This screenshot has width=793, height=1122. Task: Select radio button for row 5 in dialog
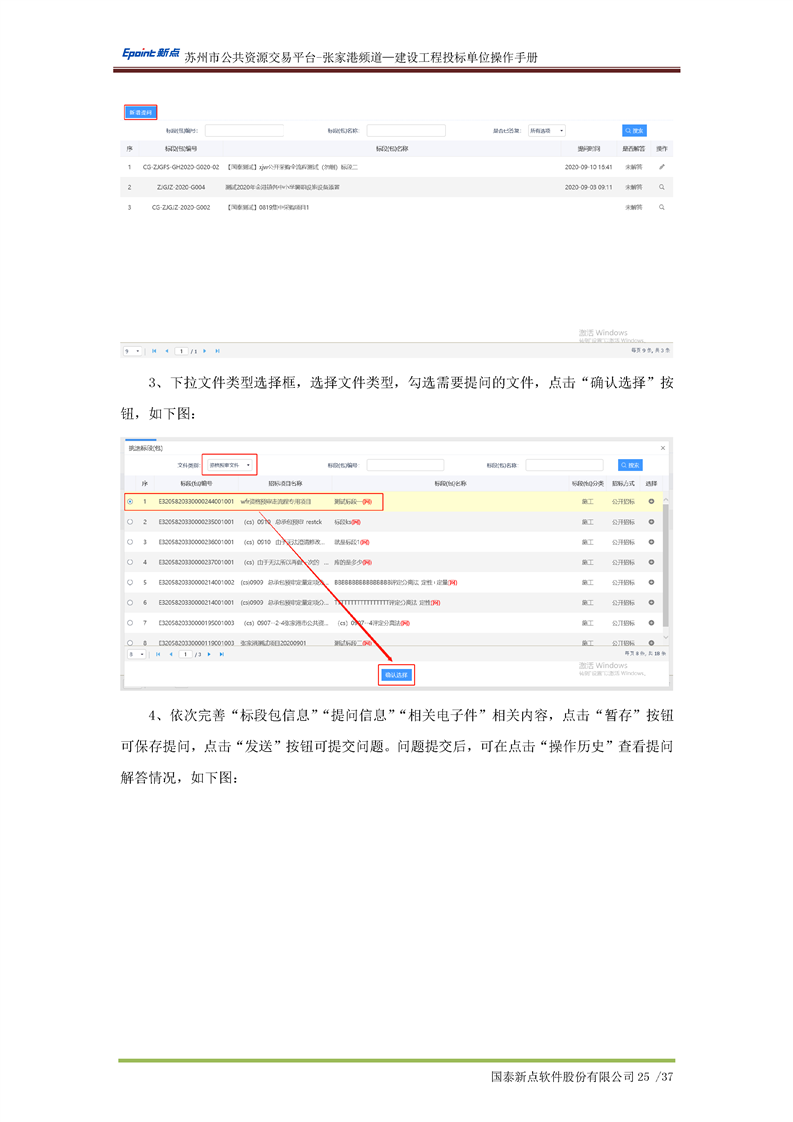click(x=130, y=582)
